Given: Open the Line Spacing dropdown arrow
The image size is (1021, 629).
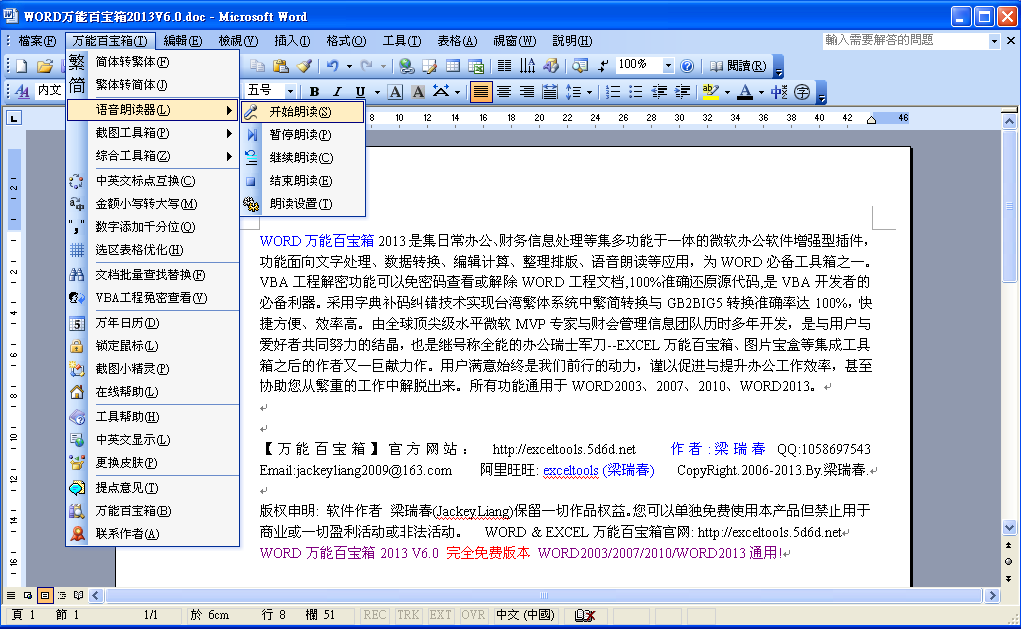Looking at the screenshot, I should (589, 92).
